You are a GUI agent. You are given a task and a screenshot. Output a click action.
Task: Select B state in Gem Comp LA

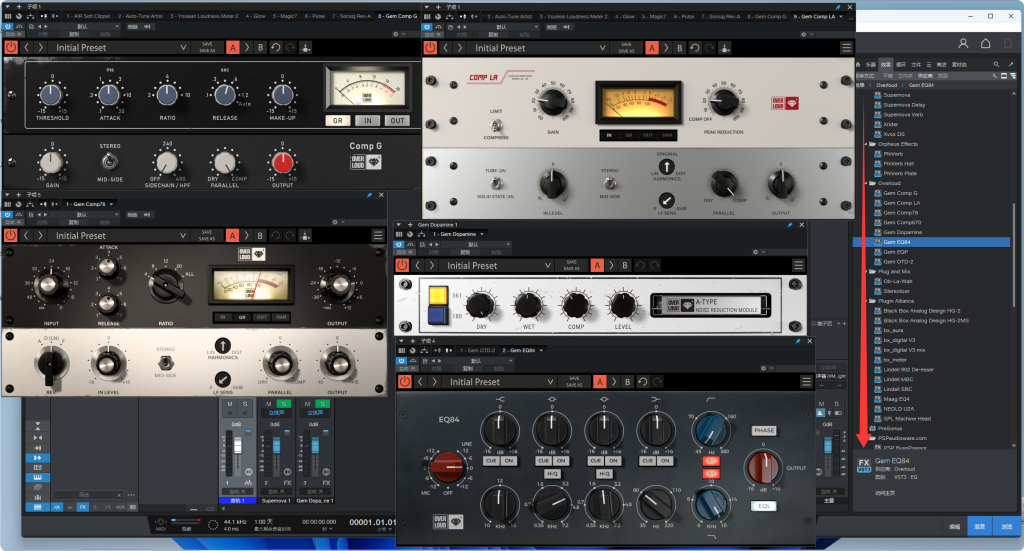680,48
